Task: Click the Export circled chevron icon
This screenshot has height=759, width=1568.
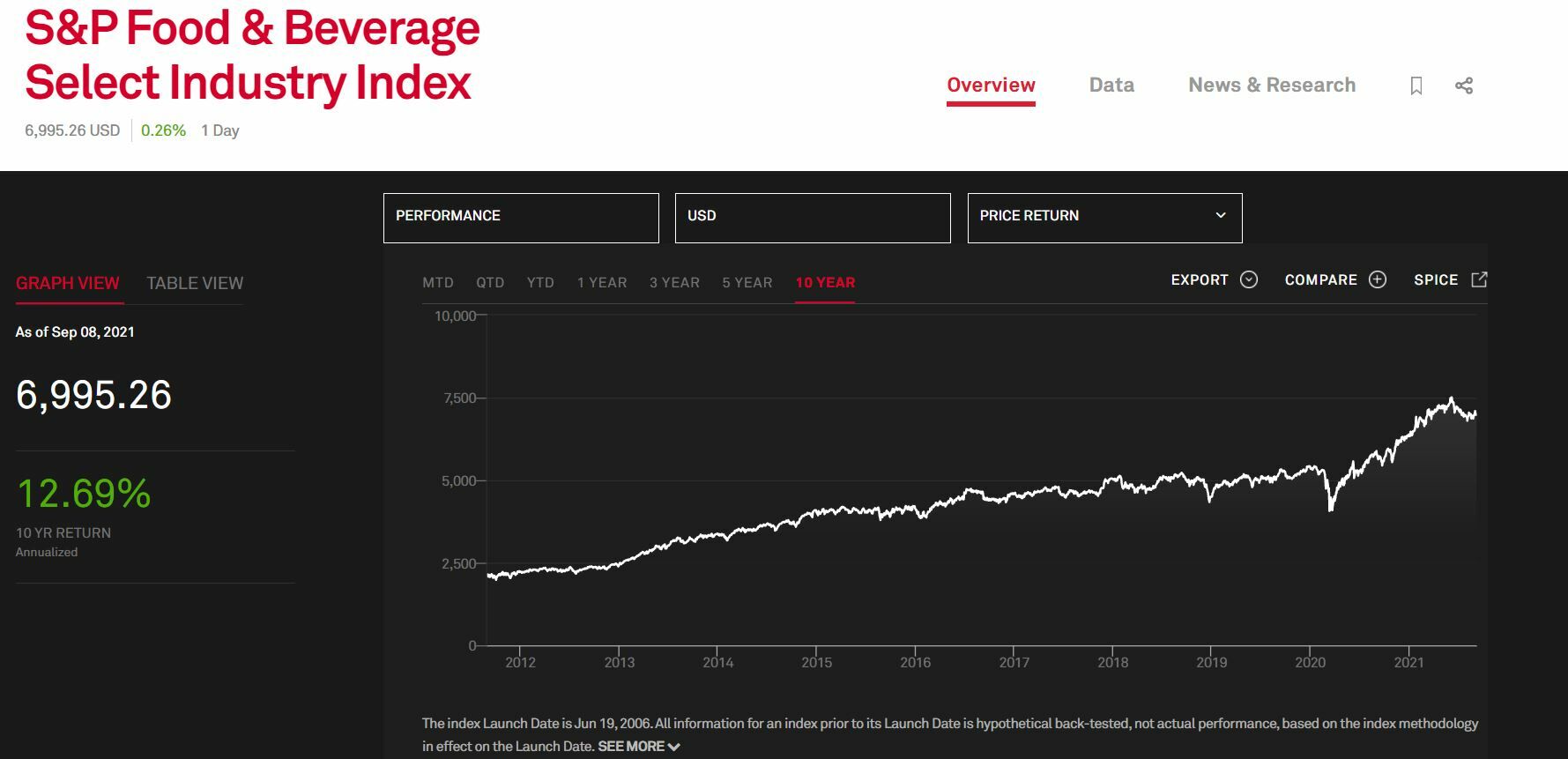Action: pyautogui.click(x=1249, y=279)
